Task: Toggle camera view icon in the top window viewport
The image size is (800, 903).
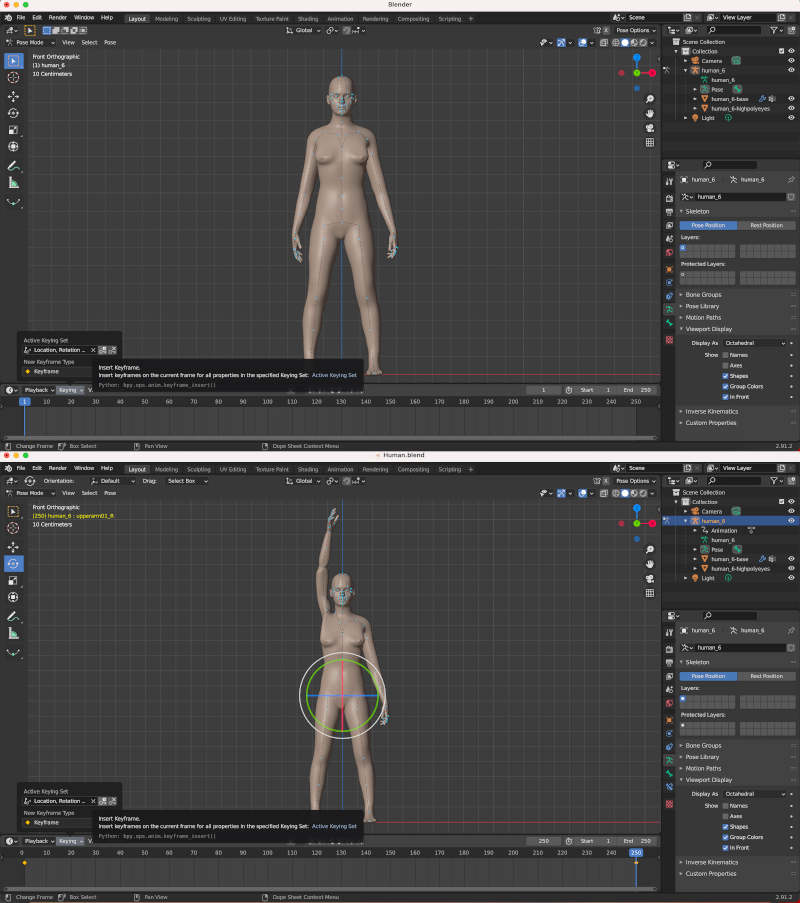Action: (x=650, y=128)
